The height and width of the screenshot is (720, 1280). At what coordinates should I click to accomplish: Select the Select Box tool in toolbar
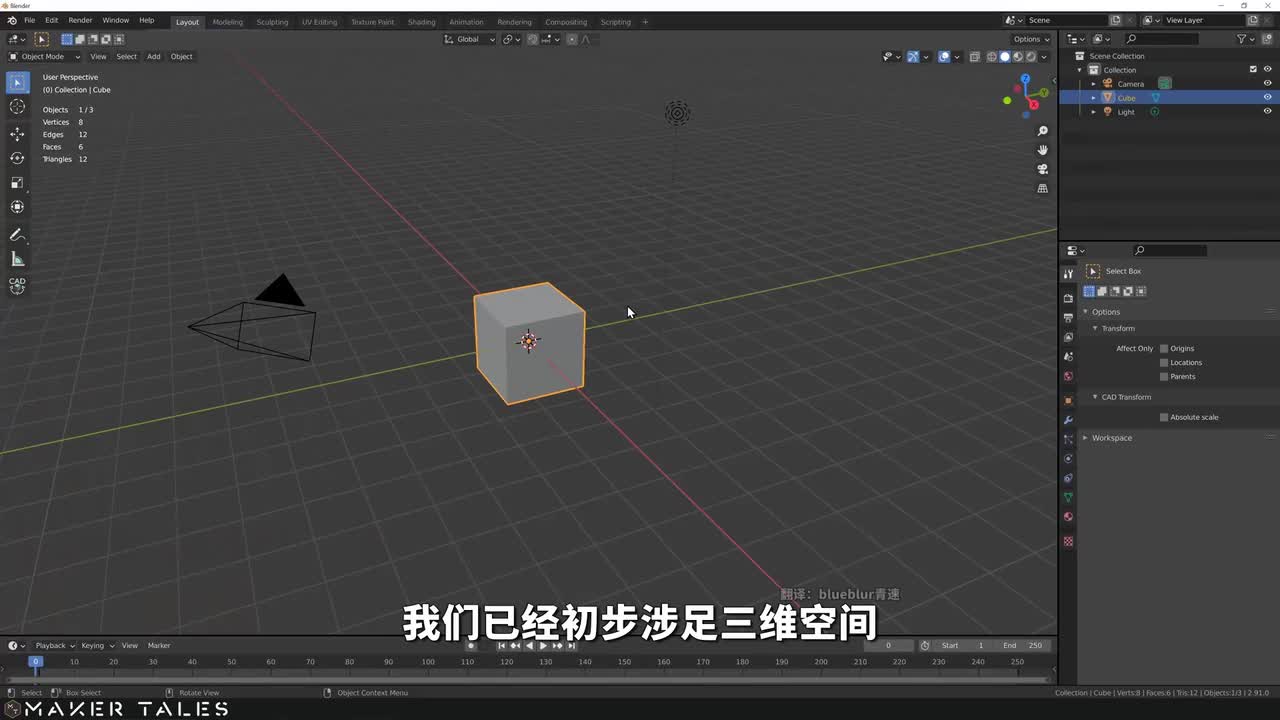coord(17,83)
